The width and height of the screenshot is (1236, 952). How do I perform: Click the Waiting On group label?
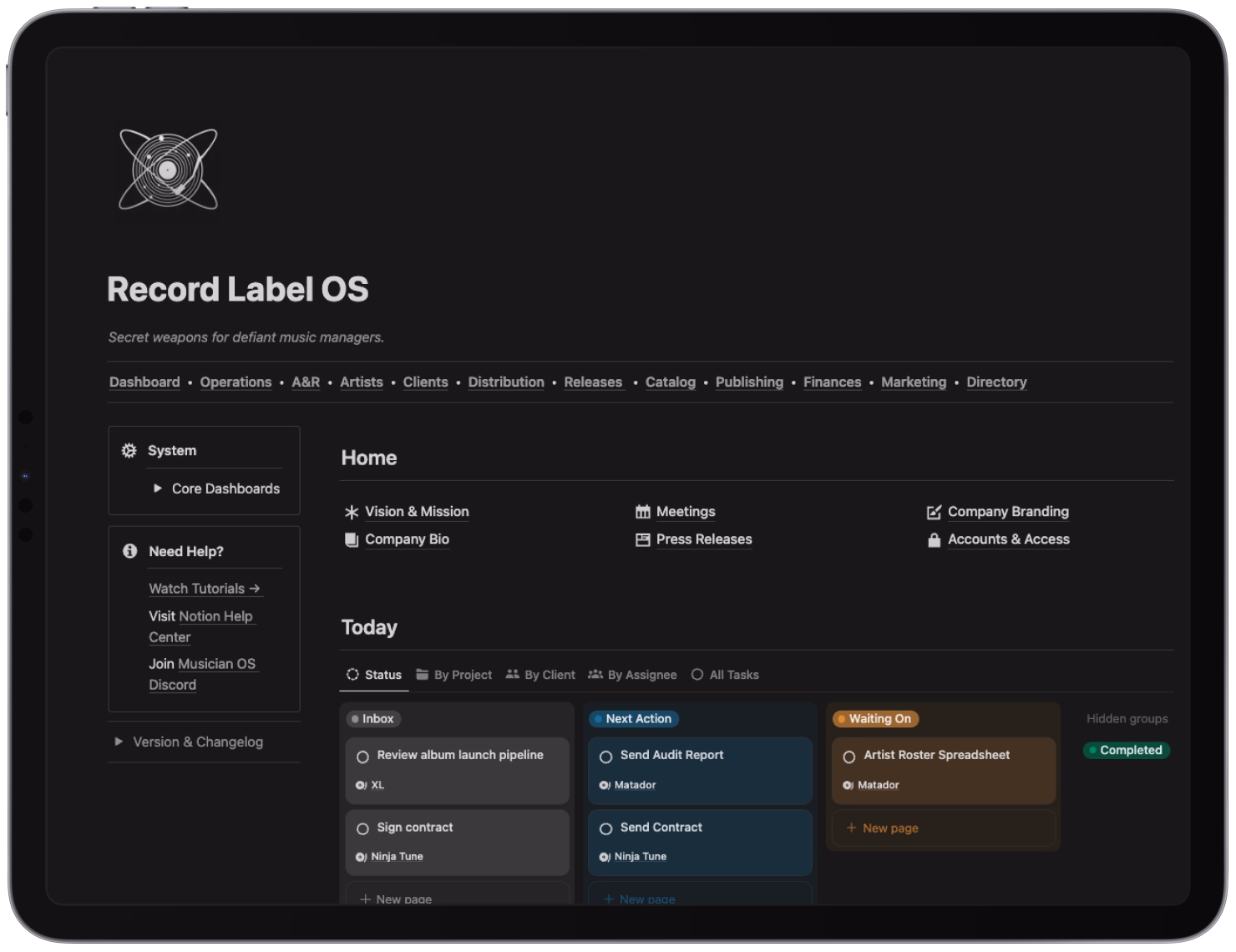coord(876,719)
